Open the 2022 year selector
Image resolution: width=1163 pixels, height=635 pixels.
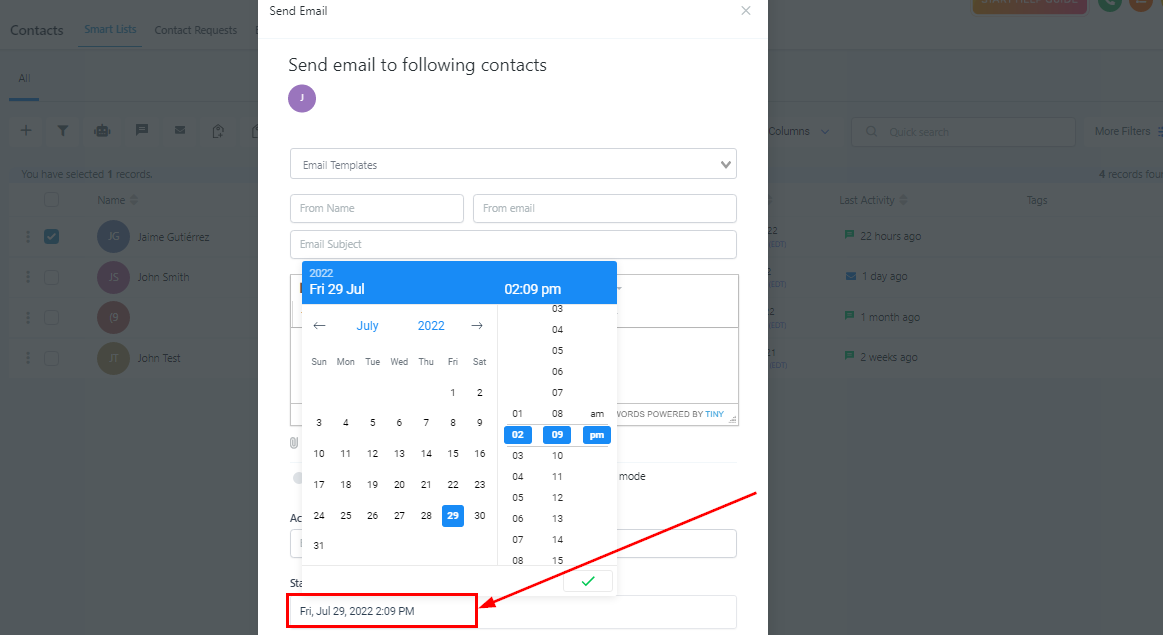tap(431, 326)
